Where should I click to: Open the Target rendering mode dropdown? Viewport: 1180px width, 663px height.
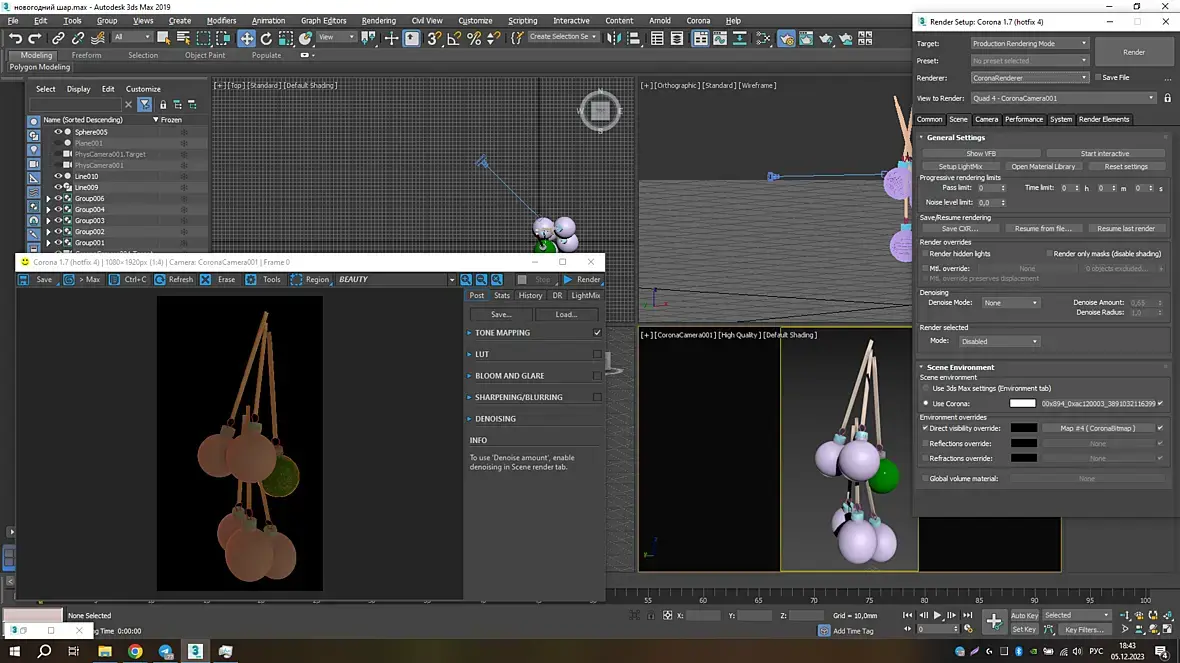click(1029, 44)
